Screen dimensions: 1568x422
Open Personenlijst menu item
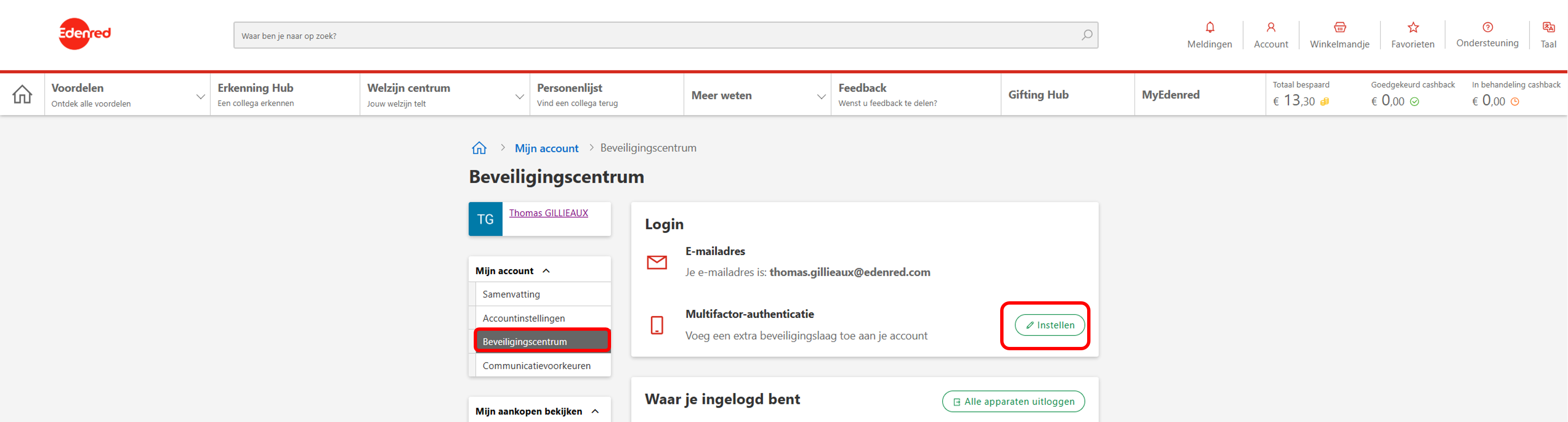(606, 95)
